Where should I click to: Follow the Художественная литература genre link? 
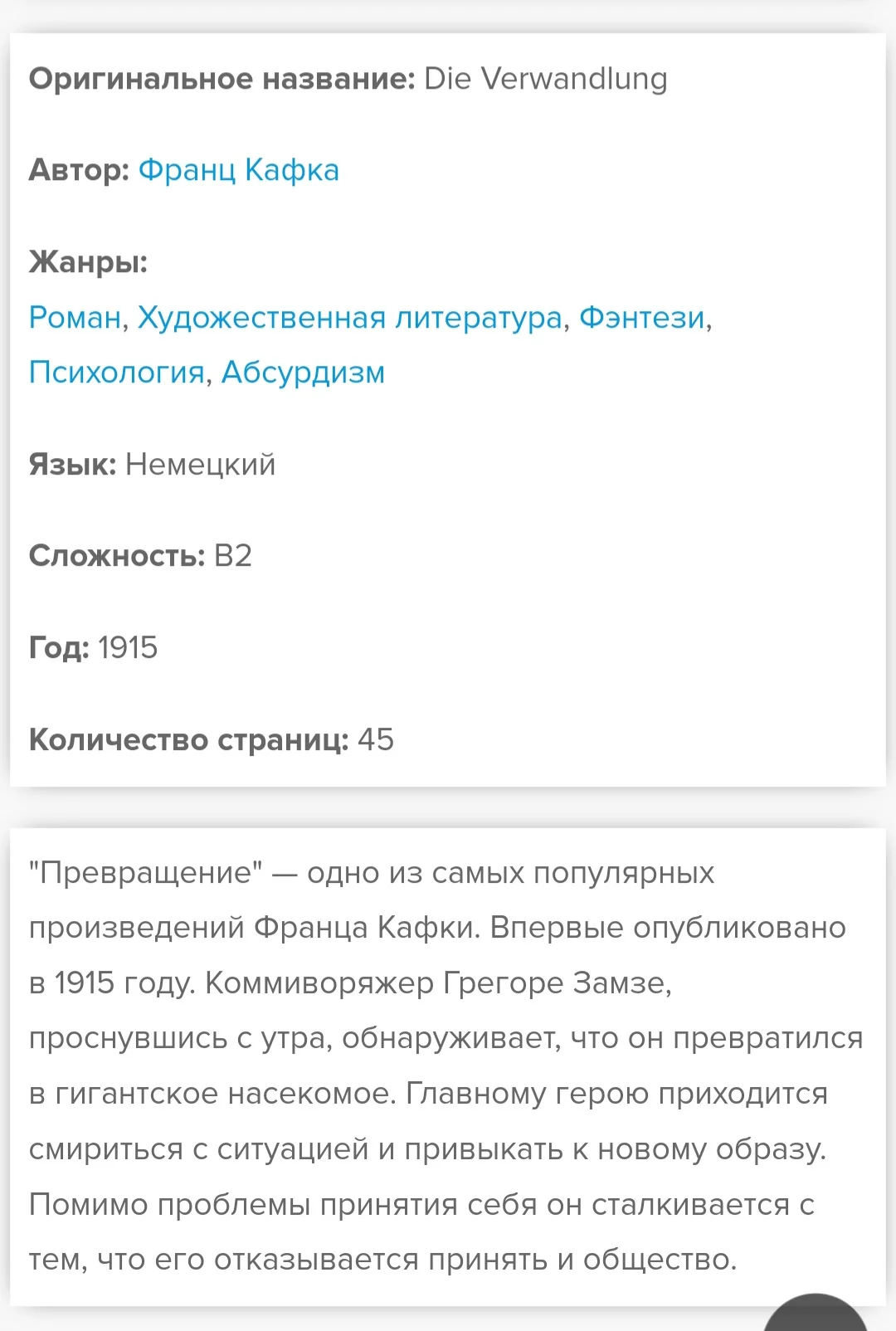point(349,317)
